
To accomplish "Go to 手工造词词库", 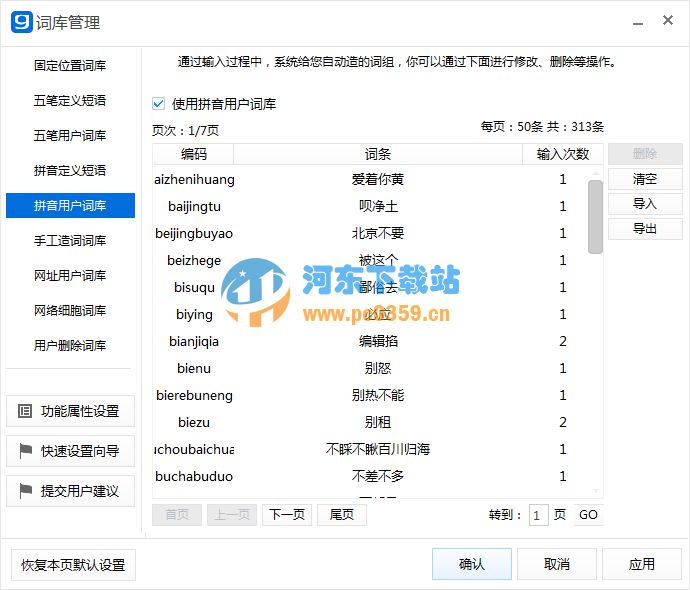I will pos(70,240).
